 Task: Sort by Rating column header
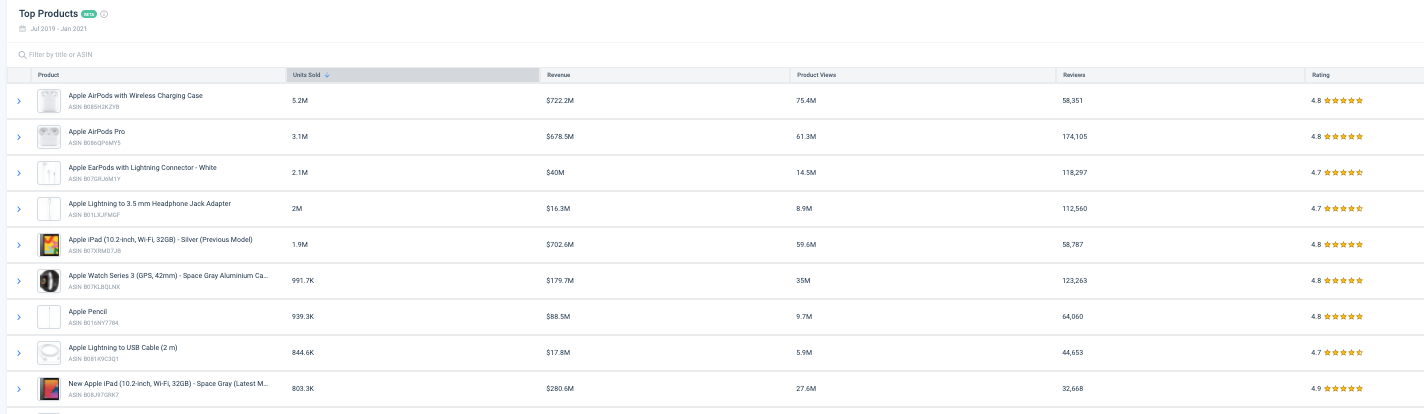click(1364, 75)
